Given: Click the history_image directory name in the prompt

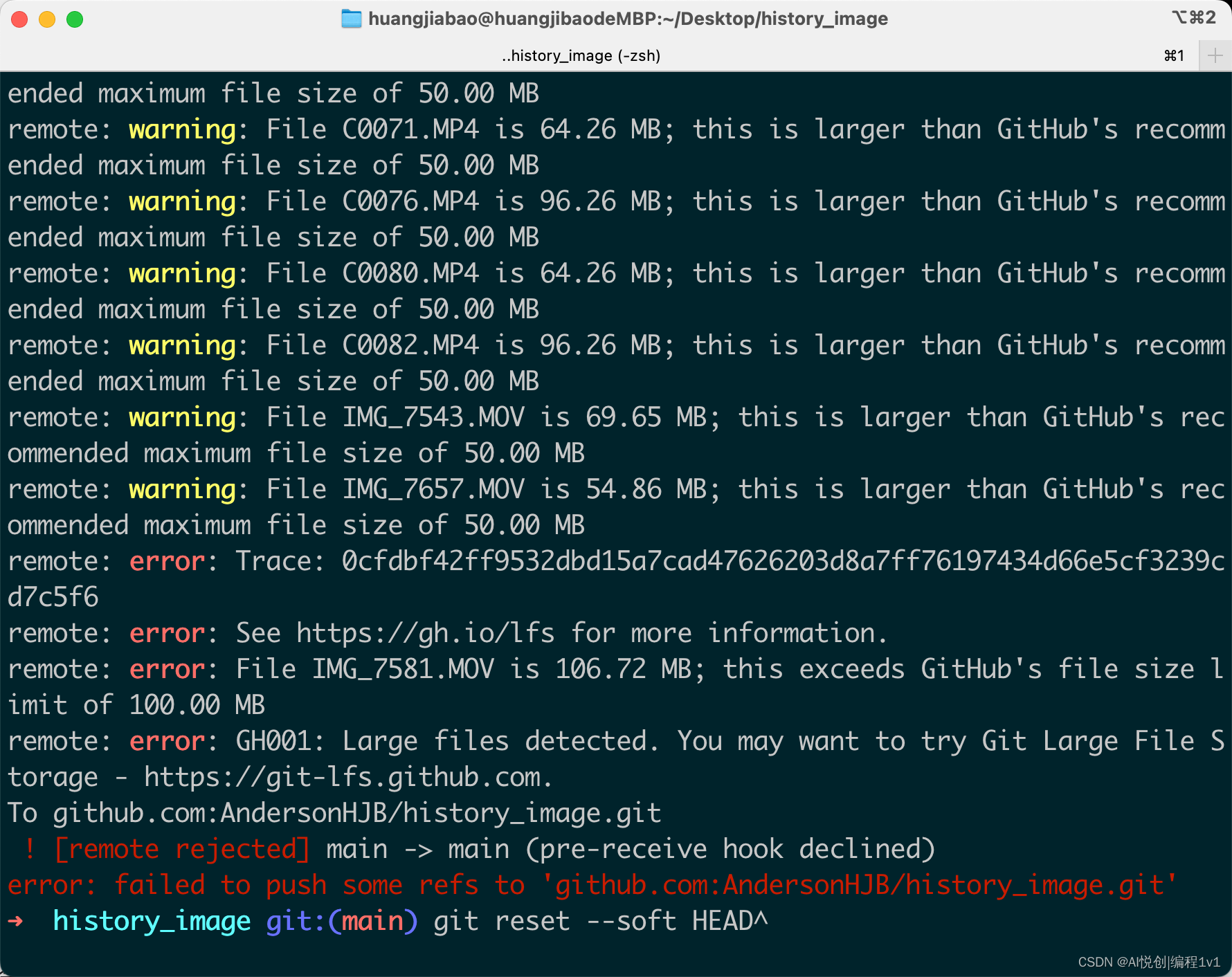Looking at the screenshot, I should [x=152, y=921].
